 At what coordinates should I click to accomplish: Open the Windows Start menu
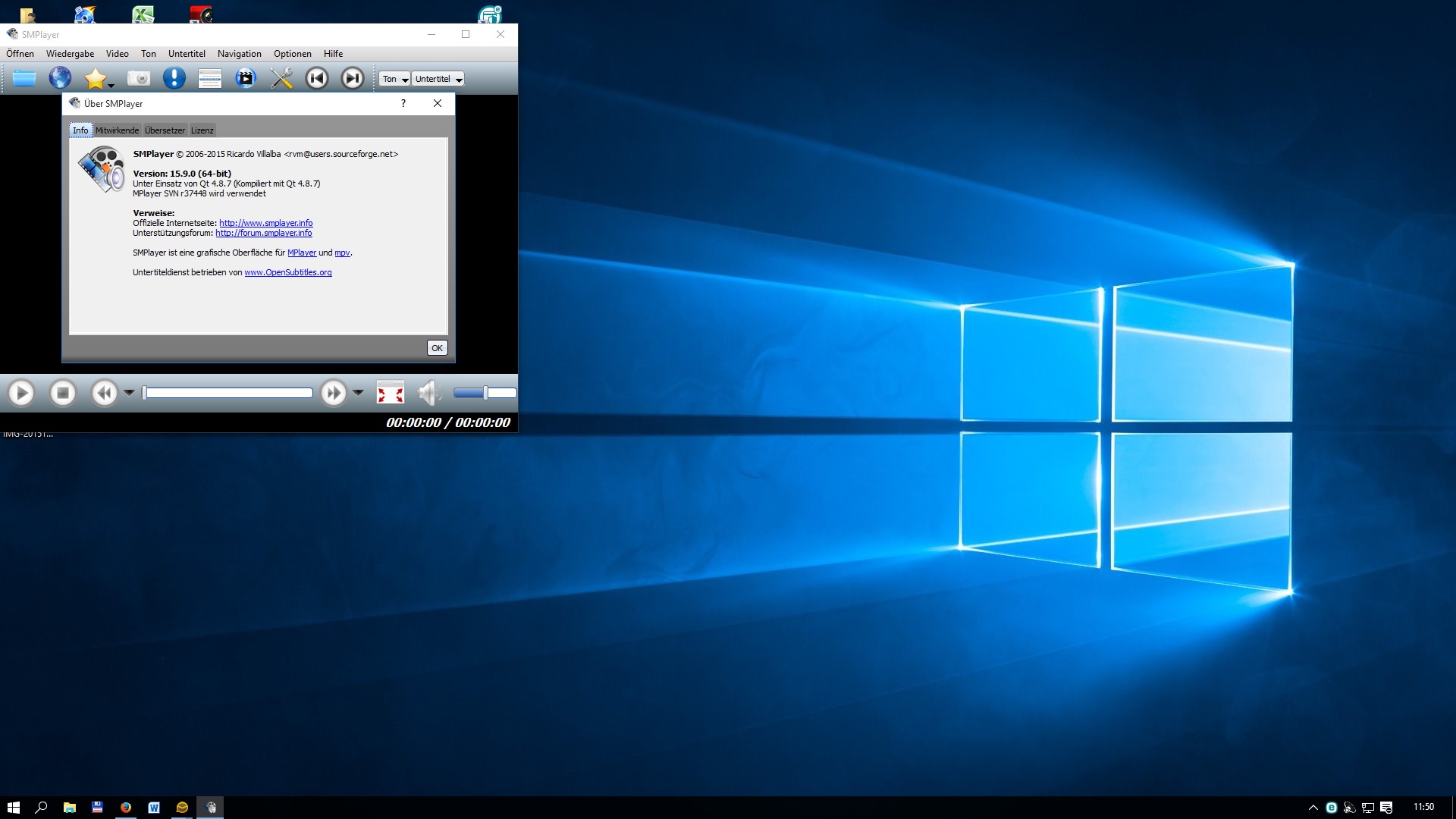click(x=14, y=808)
